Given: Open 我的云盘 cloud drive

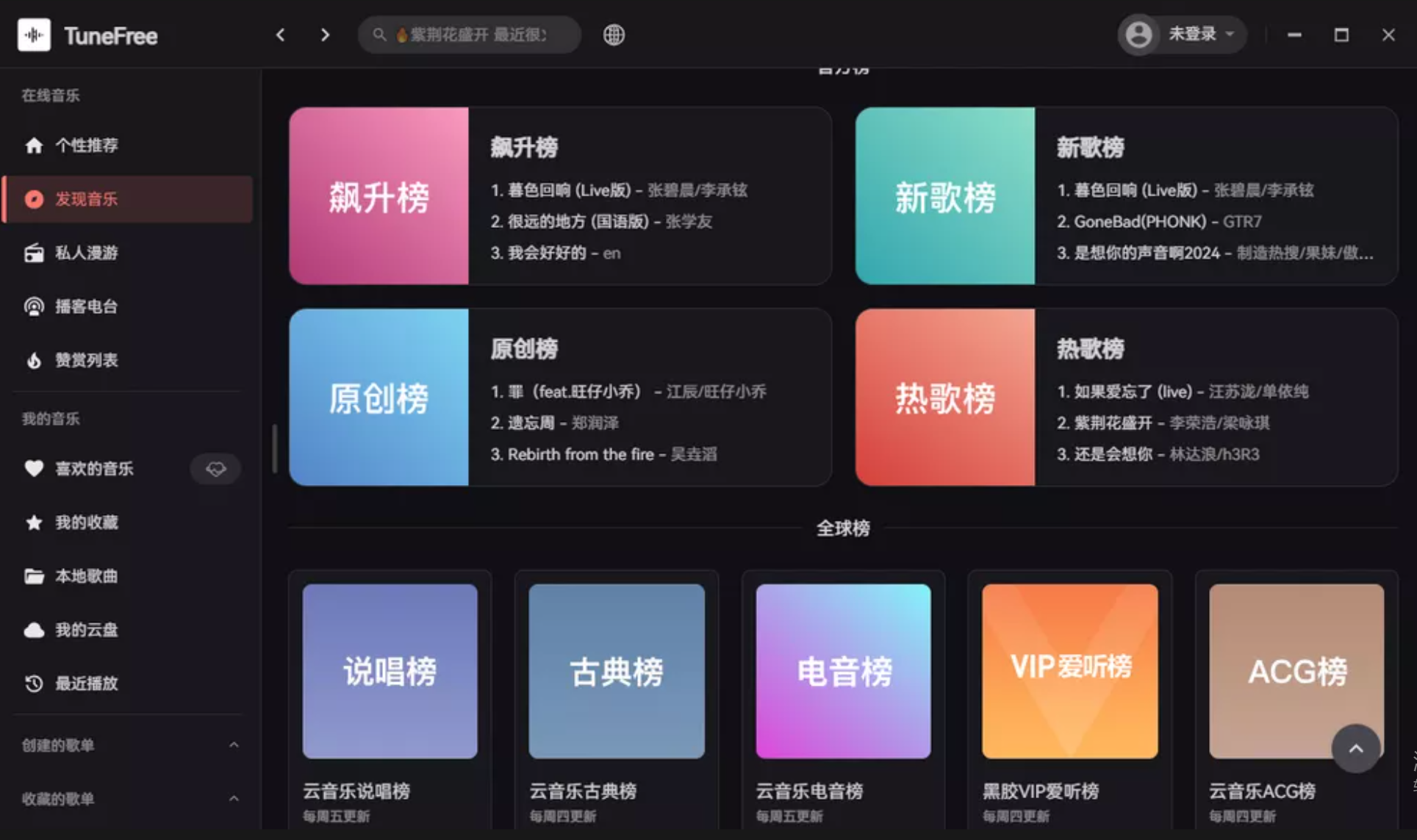Looking at the screenshot, I should pos(85,630).
